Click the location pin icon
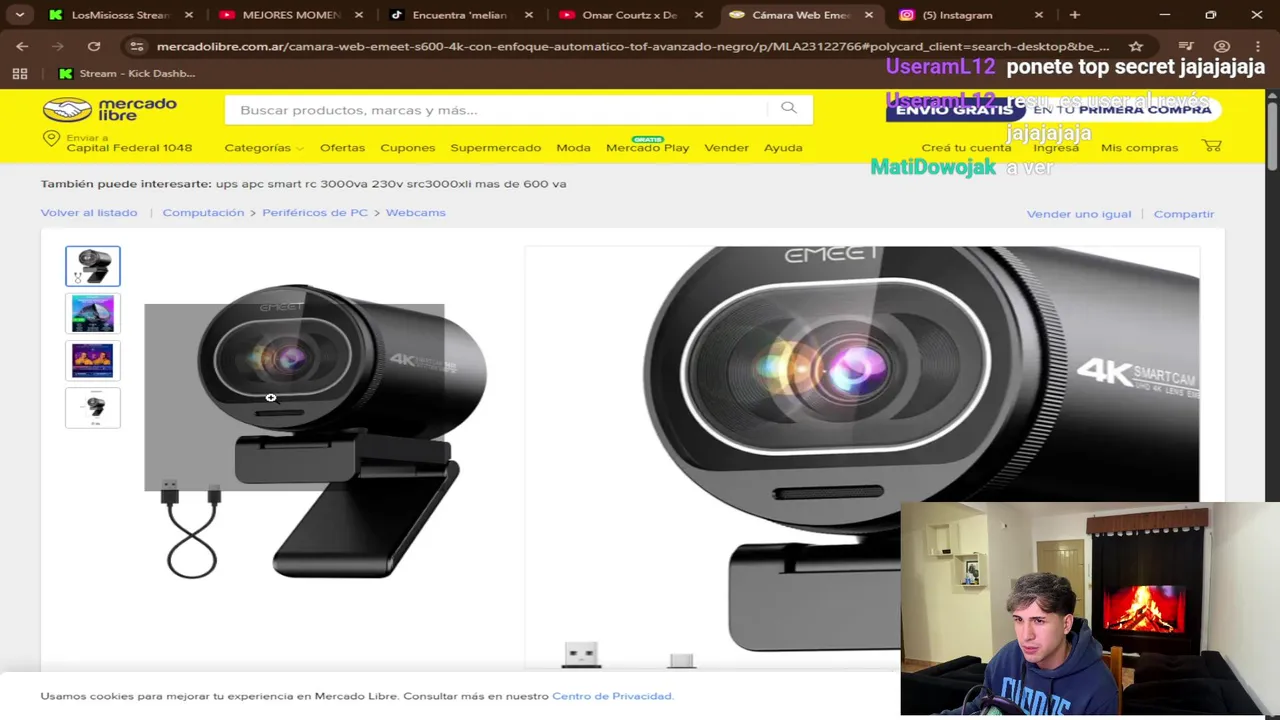Screen dimensions: 1280x720 coord(52,139)
